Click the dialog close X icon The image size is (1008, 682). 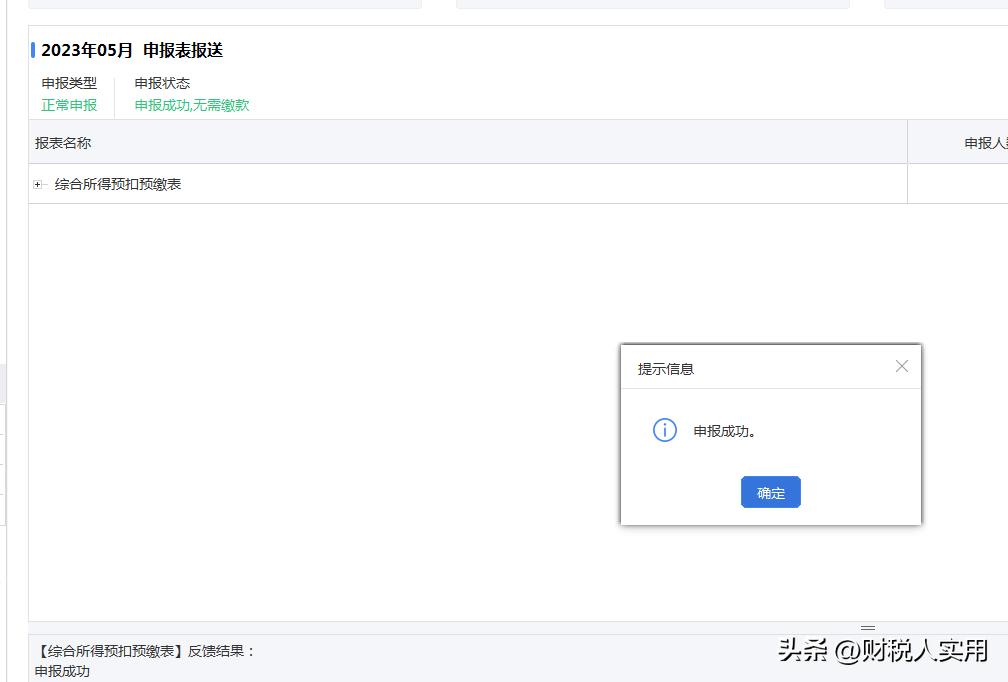click(x=902, y=366)
